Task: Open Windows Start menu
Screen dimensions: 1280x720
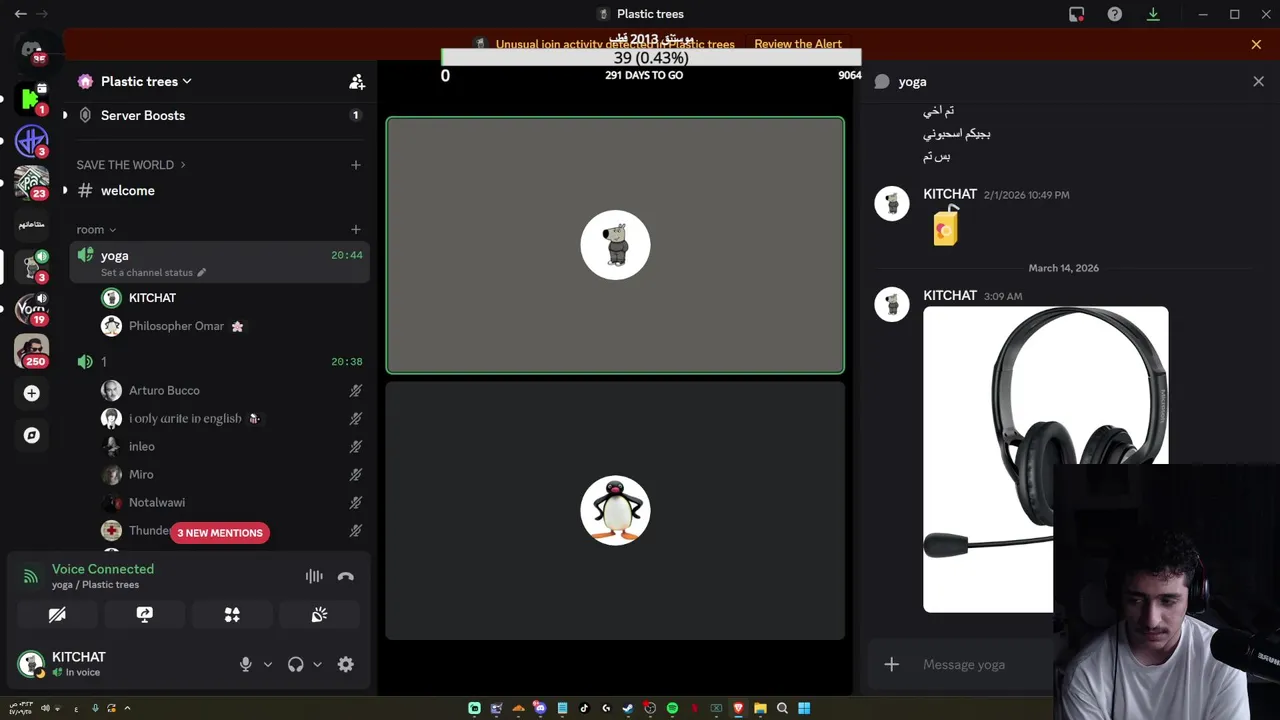Action: [804, 708]
